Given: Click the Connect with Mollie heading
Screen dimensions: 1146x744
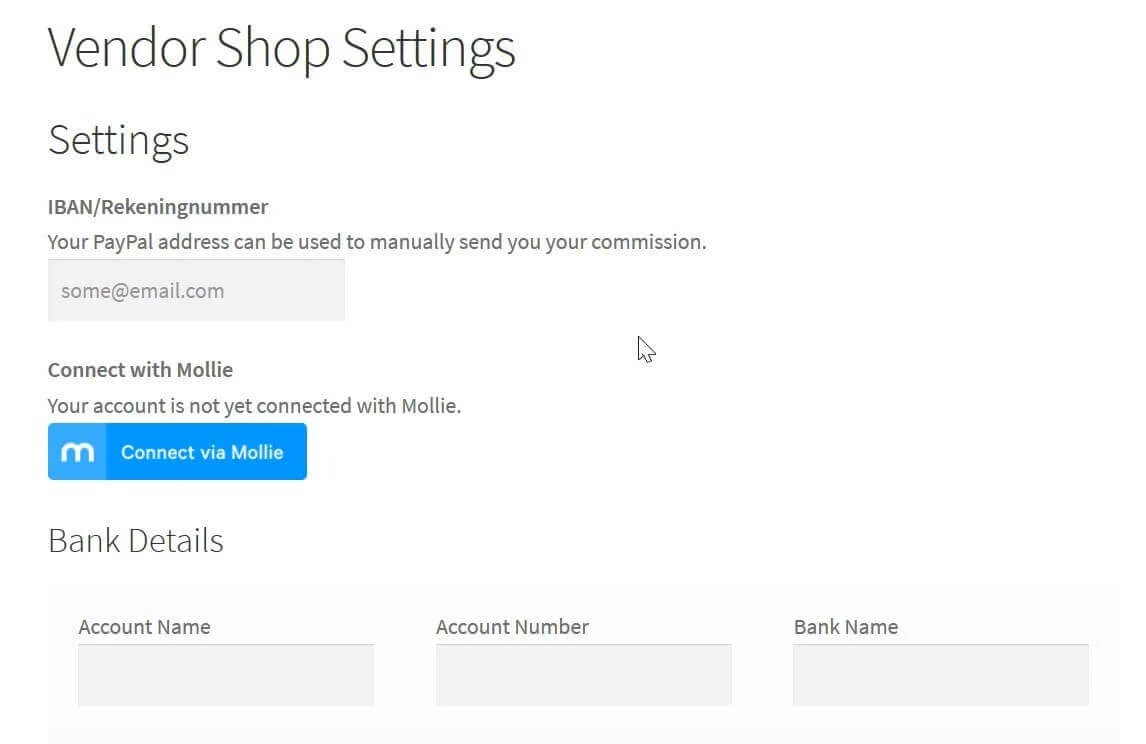Looking at the screenshot, I should [x=140, y=369].
